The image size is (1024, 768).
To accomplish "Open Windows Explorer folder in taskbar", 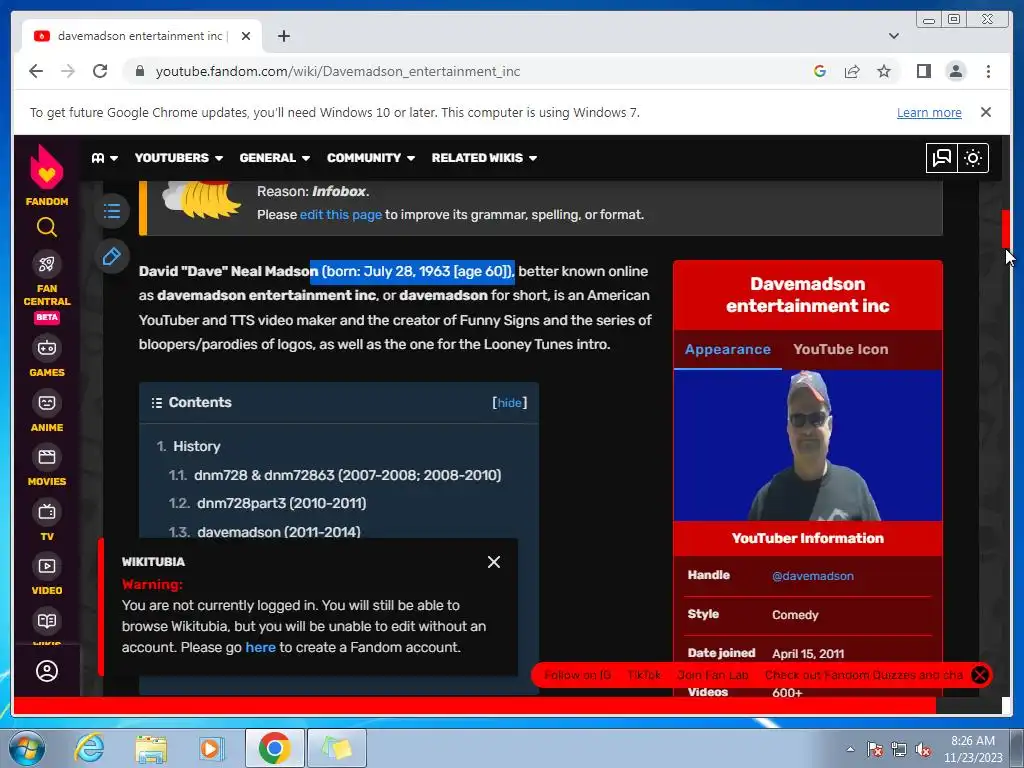I will (151, 748).
